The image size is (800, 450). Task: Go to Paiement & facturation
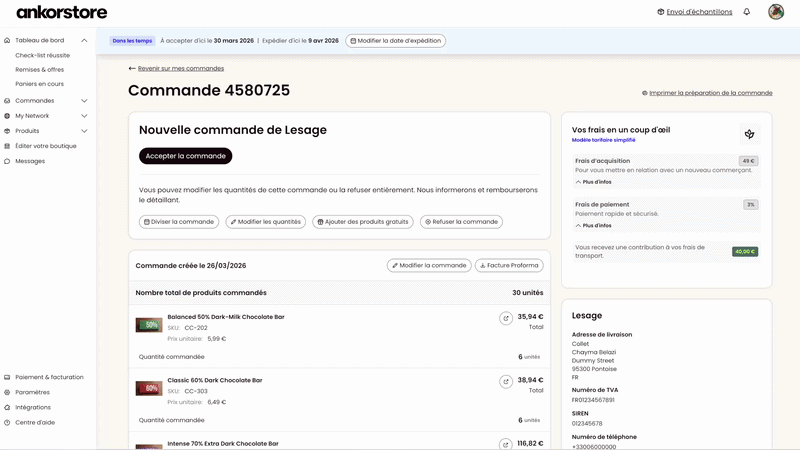pos(49,377)
